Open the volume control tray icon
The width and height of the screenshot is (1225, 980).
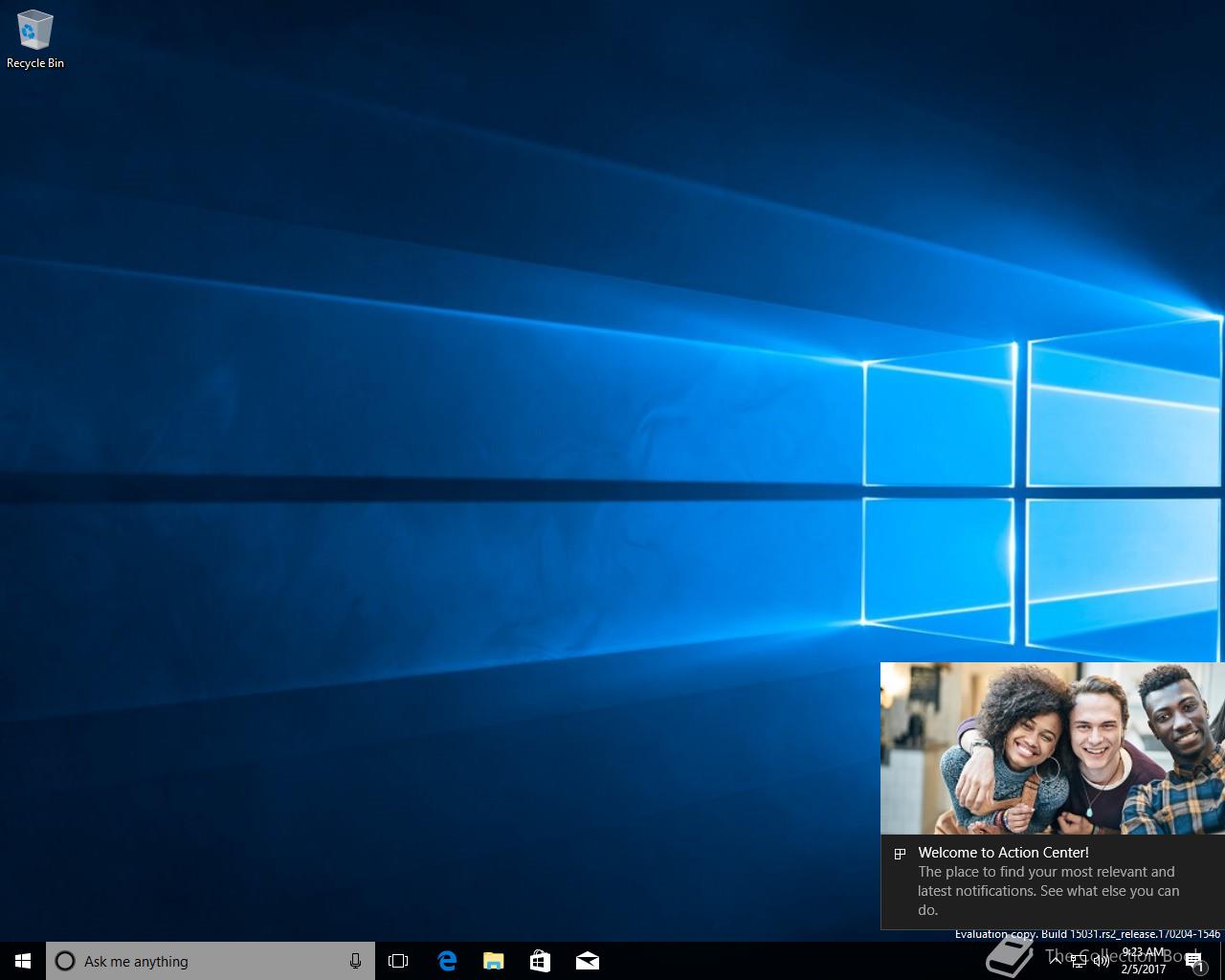coord(1102,961)
